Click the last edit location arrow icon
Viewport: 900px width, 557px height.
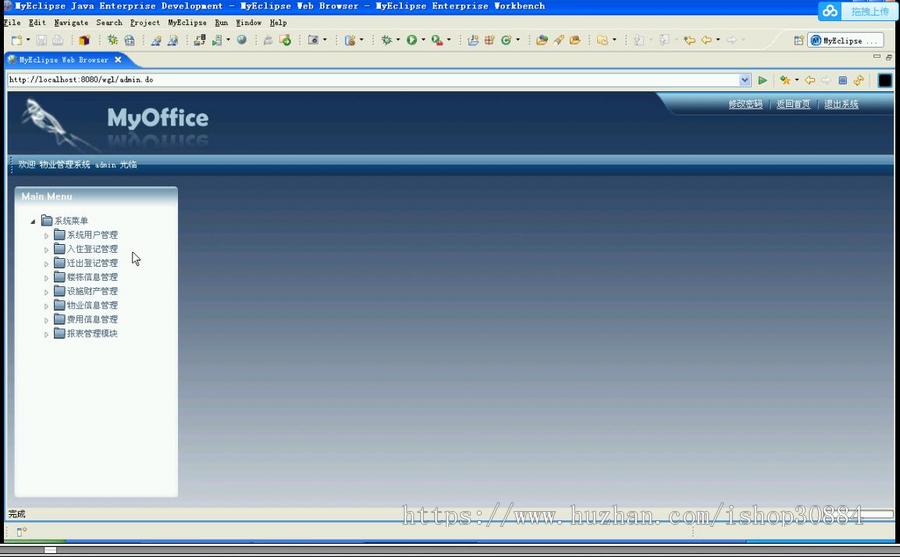tap(689, 40)
